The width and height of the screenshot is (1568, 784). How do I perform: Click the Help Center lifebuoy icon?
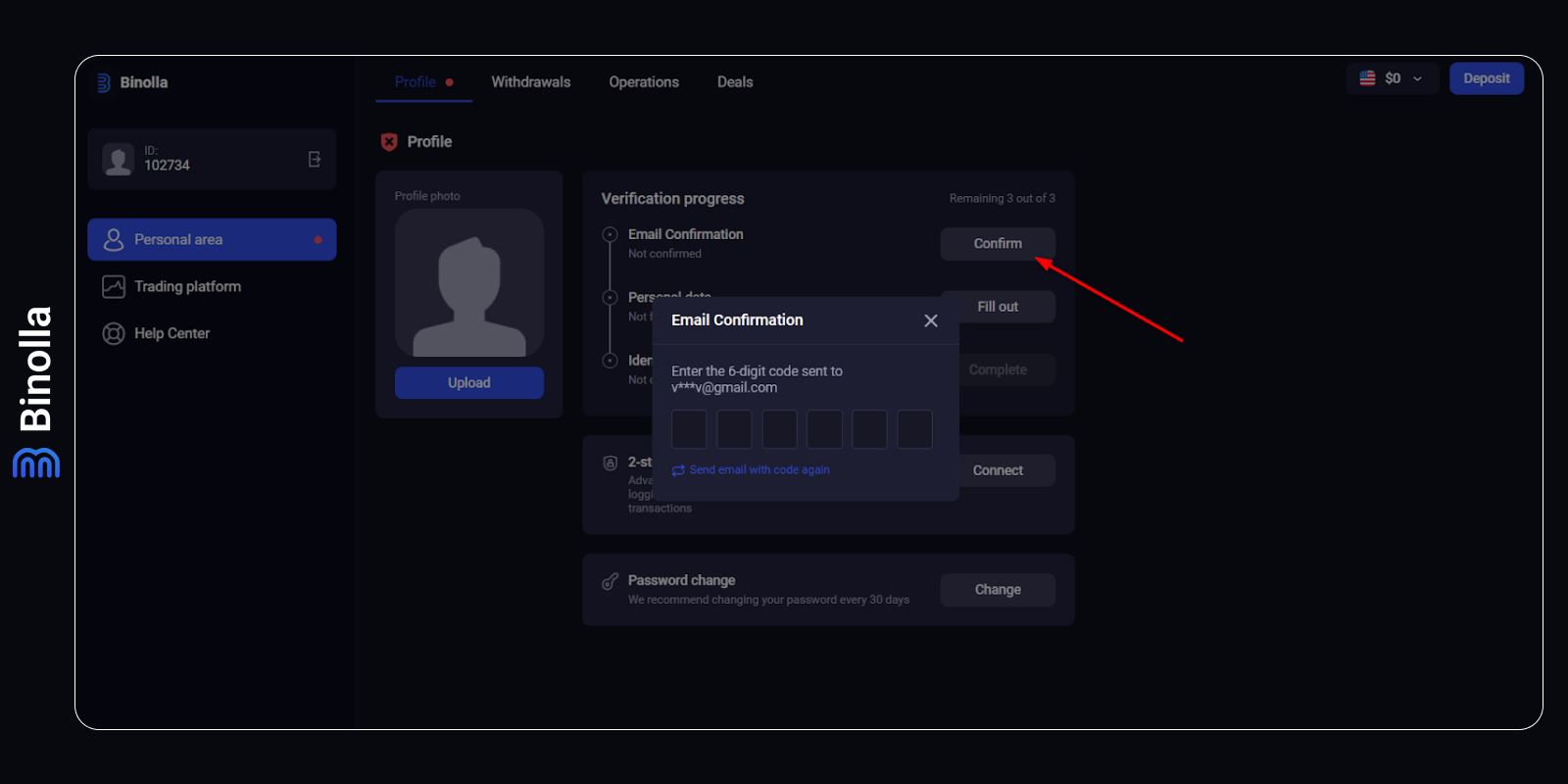pos(114,333)
